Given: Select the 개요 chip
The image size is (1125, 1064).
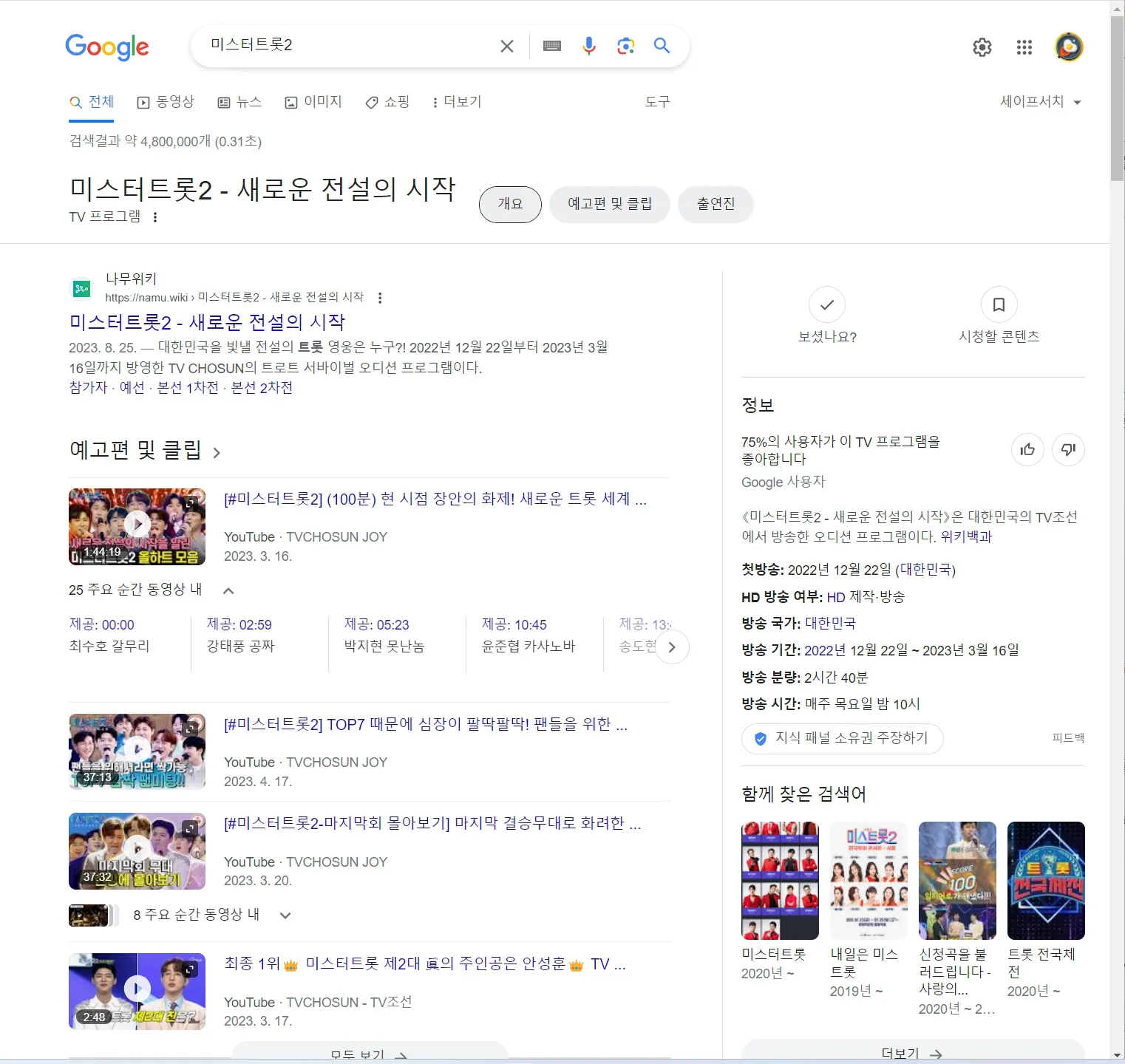Looking at the screenshot, I should [x=510, y=205].
